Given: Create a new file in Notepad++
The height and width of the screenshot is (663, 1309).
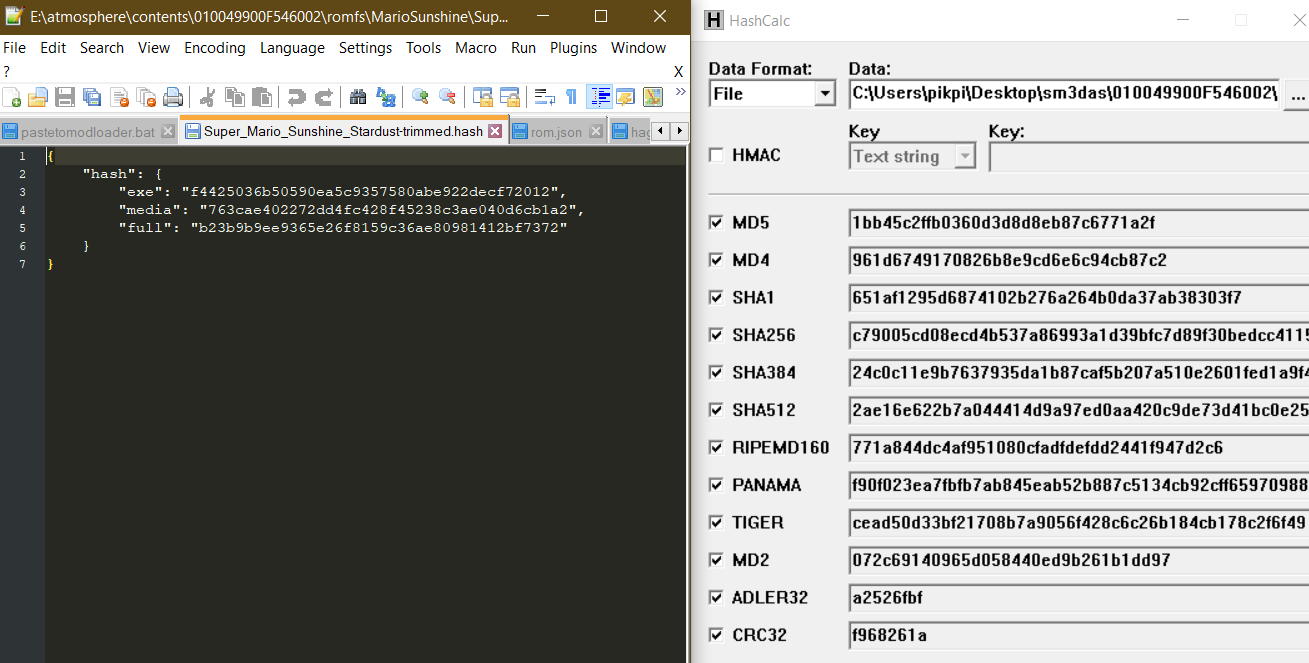Looking at the screenshot, I should click(x=12, y=97).
